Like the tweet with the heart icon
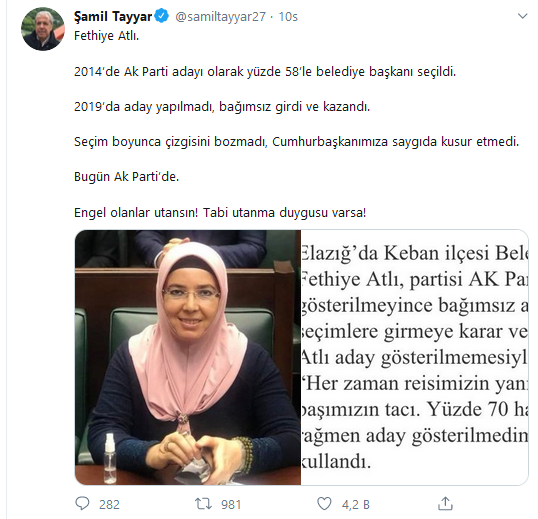This screenshot has height=519, width=538. 324,504
